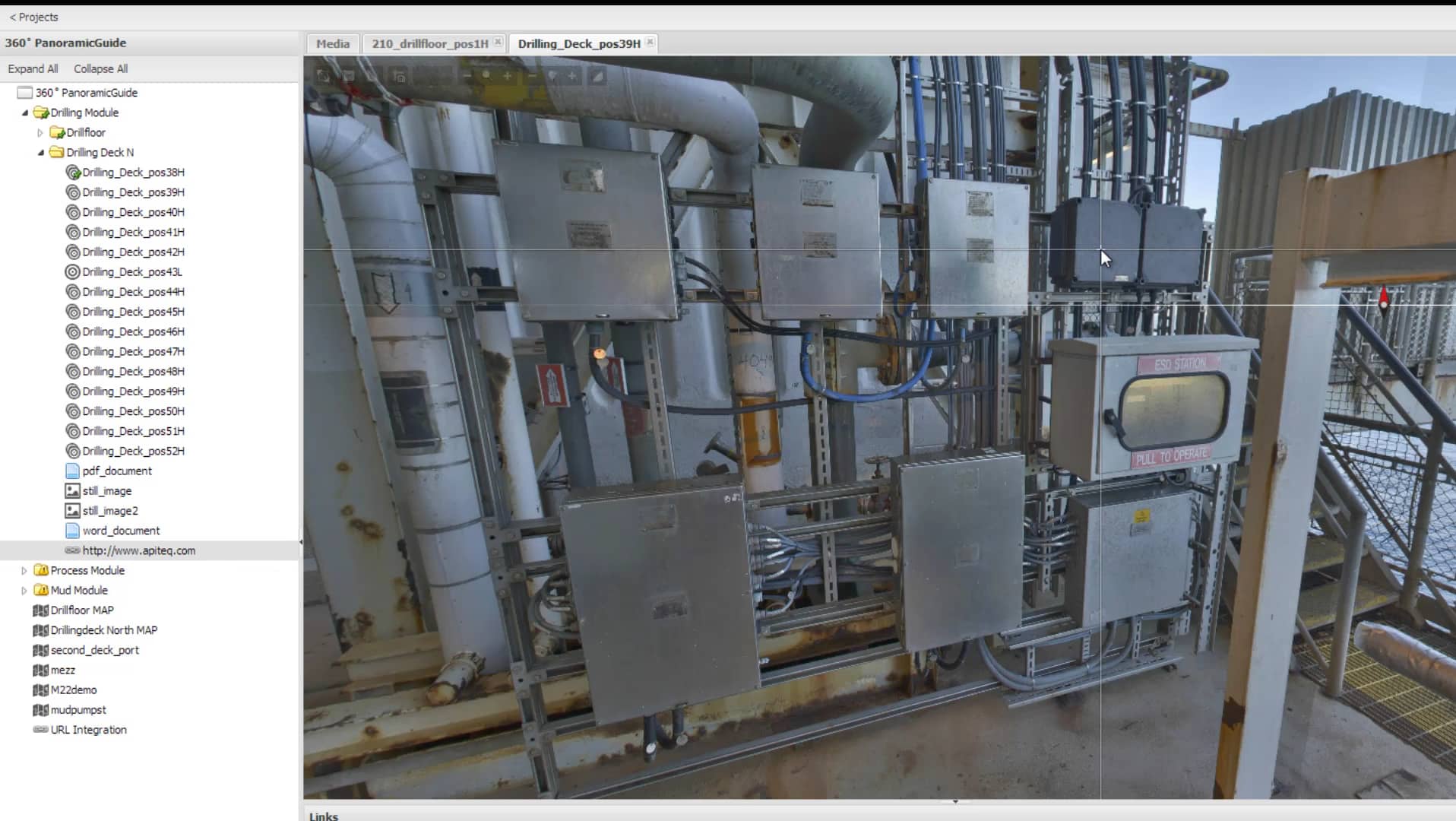The height and width of the screenshot is (821, 1456).
Task: Click the minus control to reduce panorama zoom
Action: point(466,76)
